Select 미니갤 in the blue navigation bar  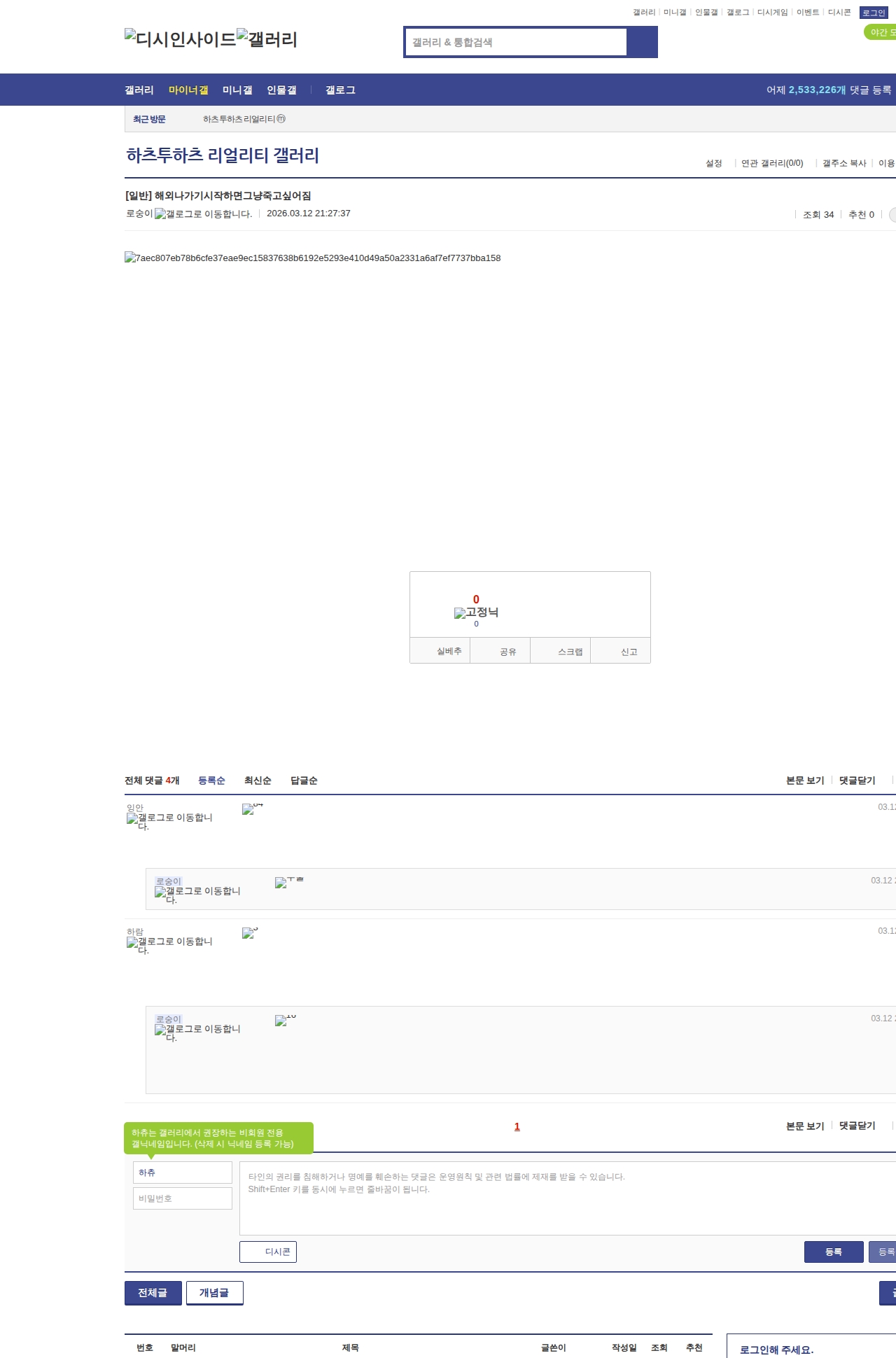point(237,90)
